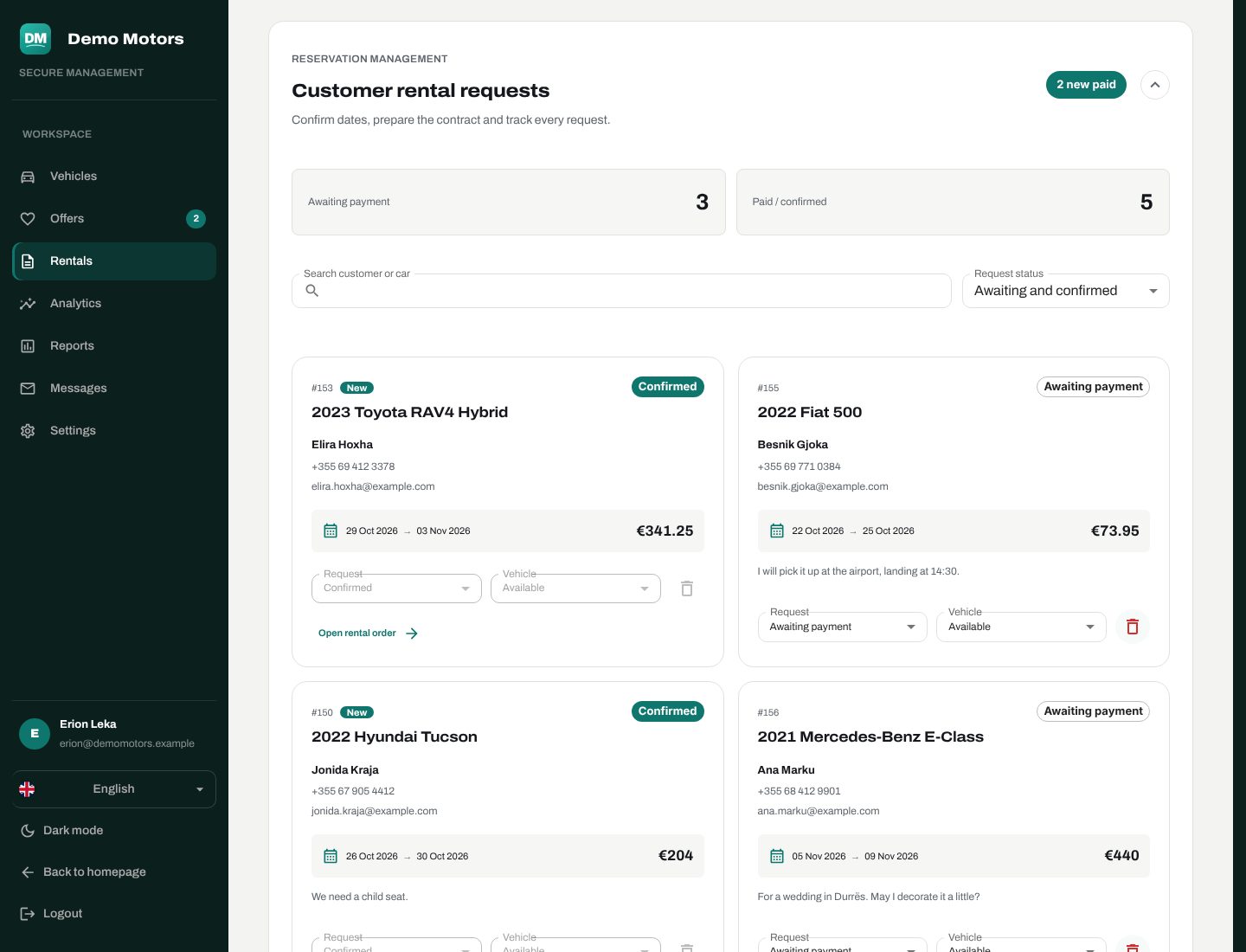Click delete icon on Toyota RAV4 card

click(x=687, y=589)
